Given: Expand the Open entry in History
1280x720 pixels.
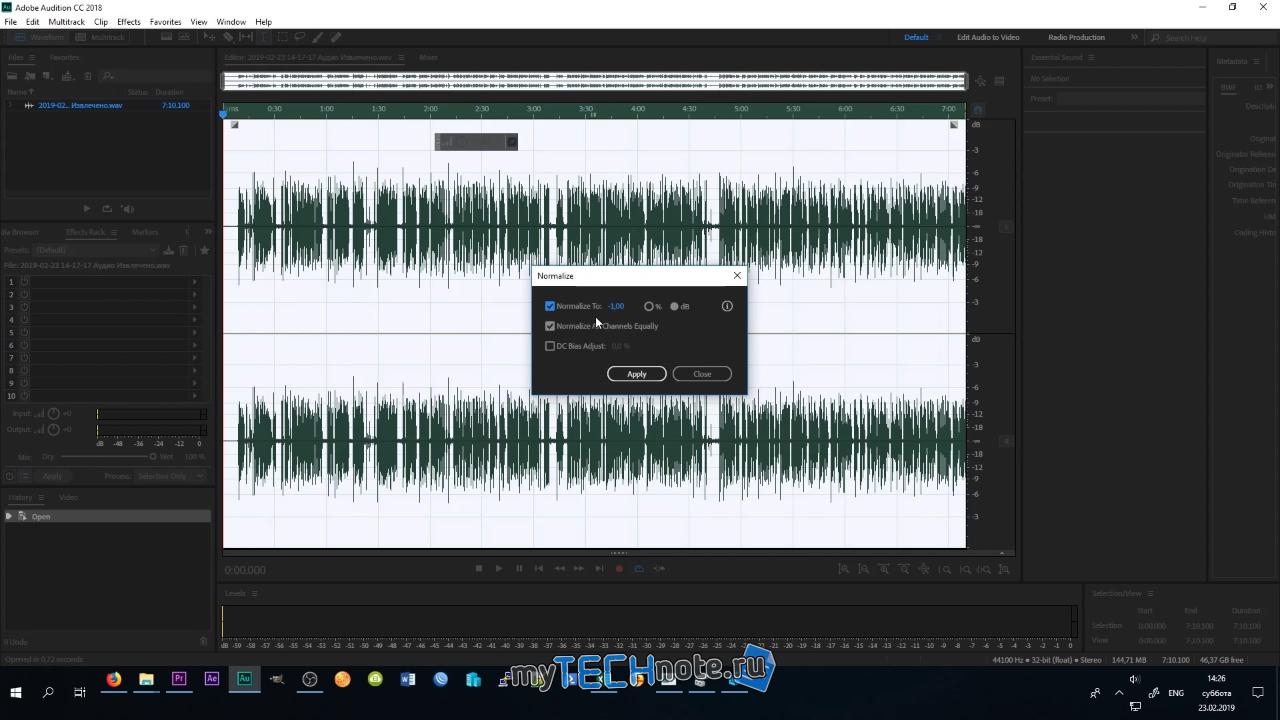Looking at the screenshot, I should (9, 516).
